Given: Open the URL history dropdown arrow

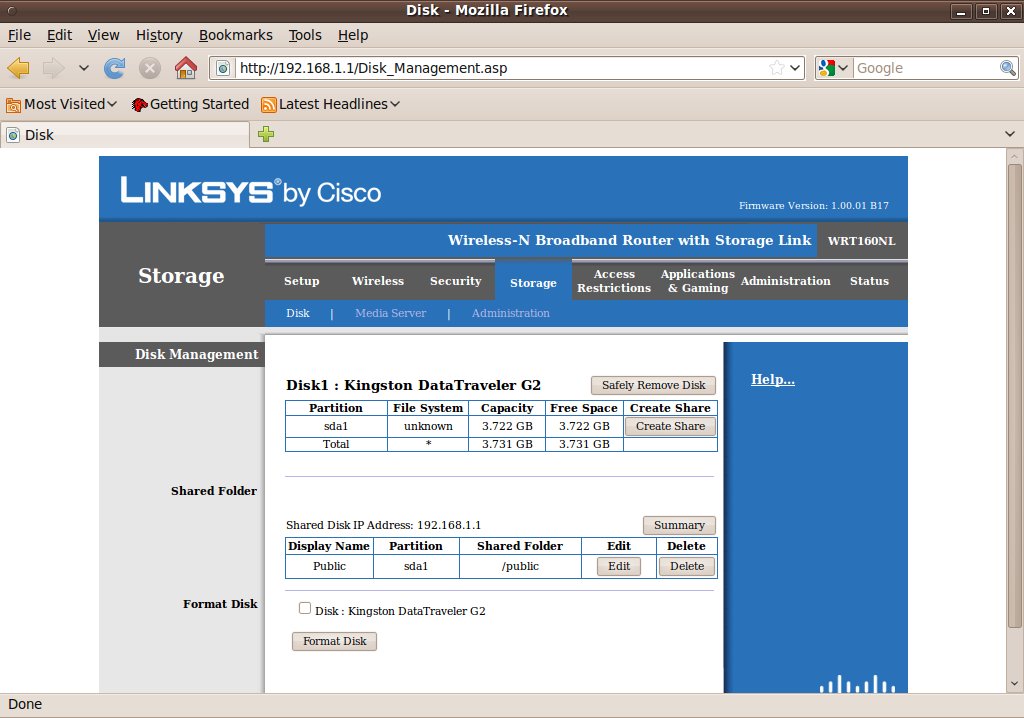Looking at the screenshot, I should point(796,68).
